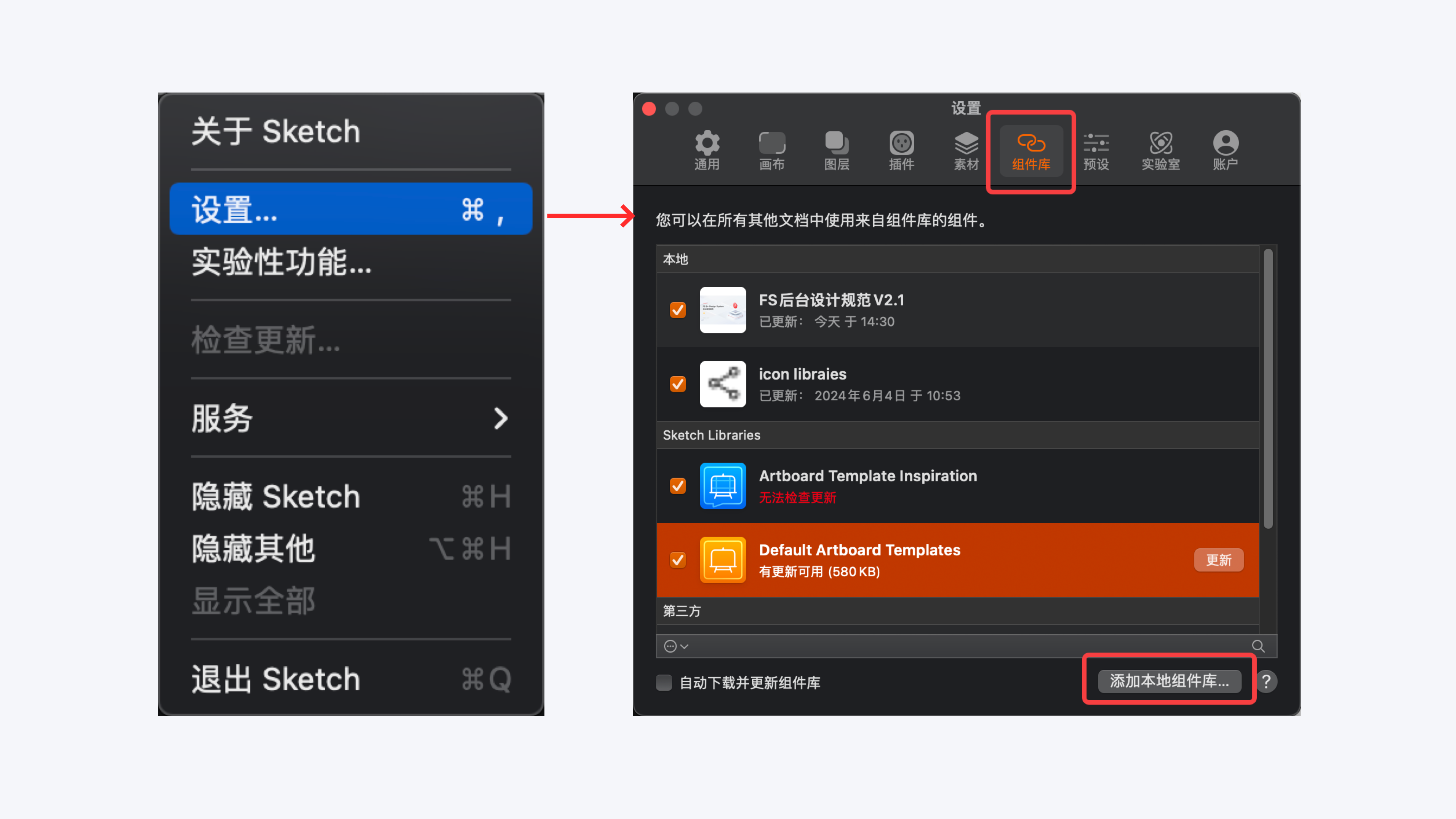Viewport: 1456px width, 819px height.
Task: Click the 第三方 section header
Action: click(x=958, y=611)
